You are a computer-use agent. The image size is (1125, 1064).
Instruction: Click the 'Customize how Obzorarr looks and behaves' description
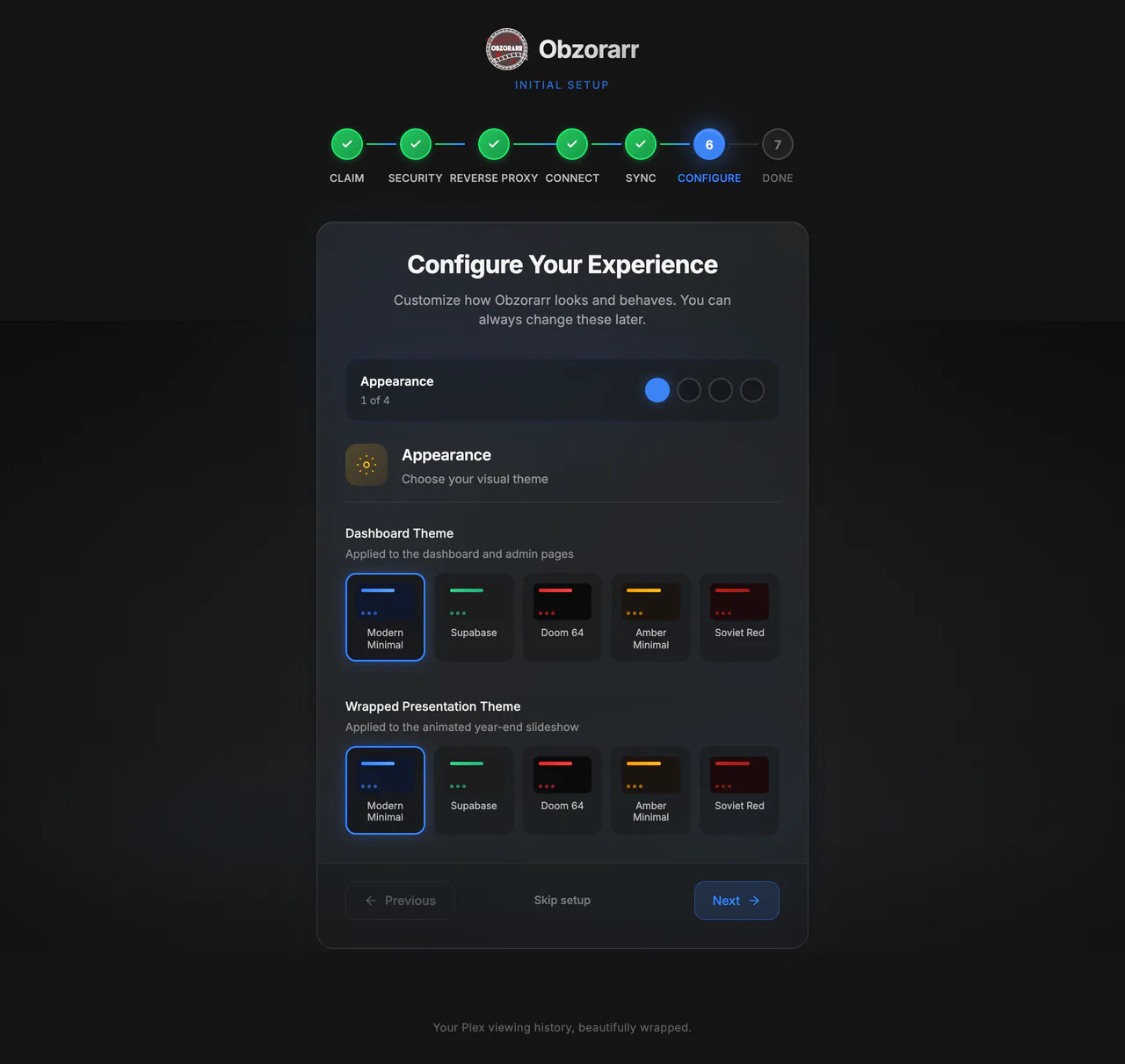pyautogui.click(x=562, y=310)
